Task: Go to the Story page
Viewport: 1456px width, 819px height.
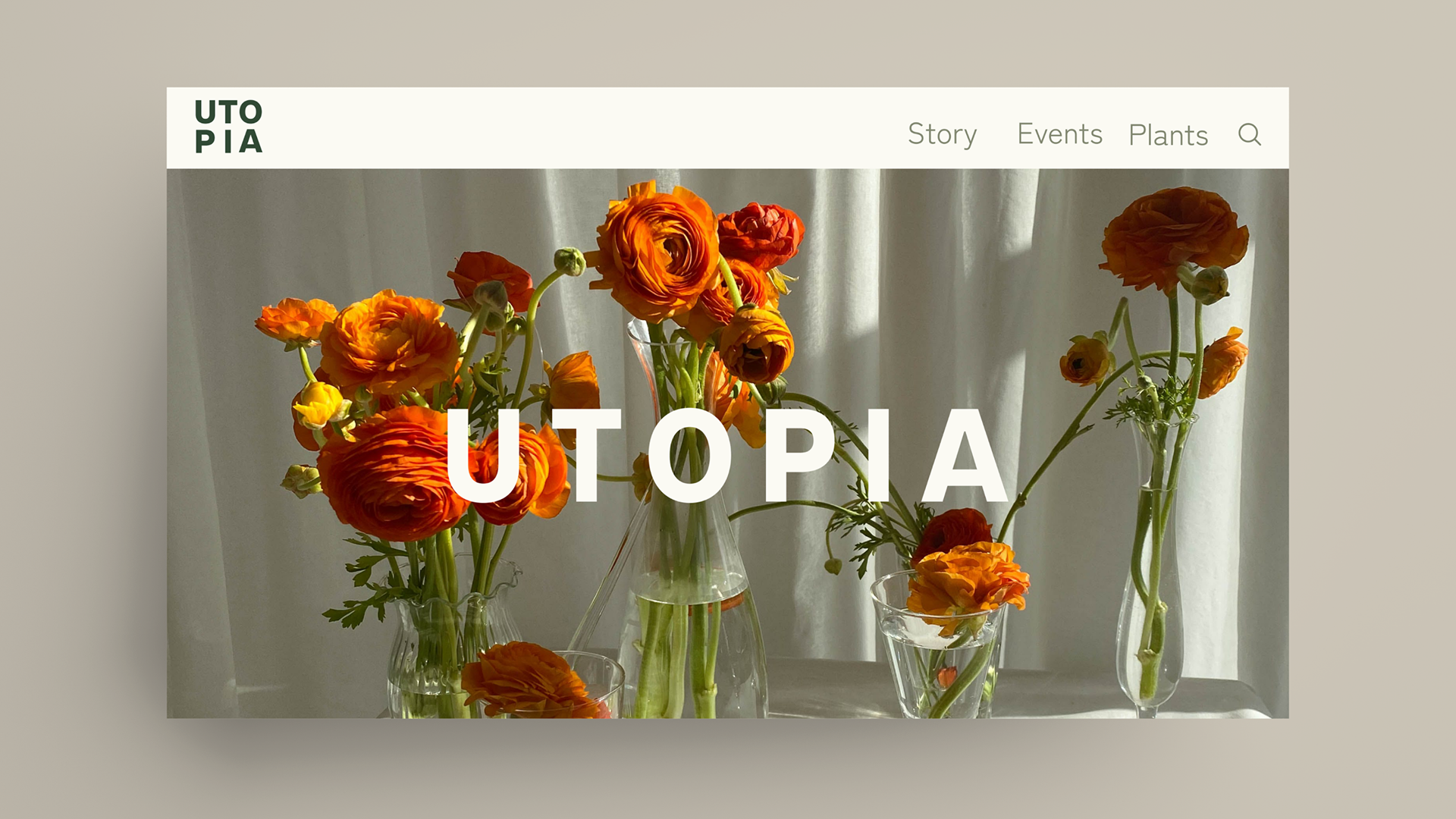Action: (x=942, y=135)
